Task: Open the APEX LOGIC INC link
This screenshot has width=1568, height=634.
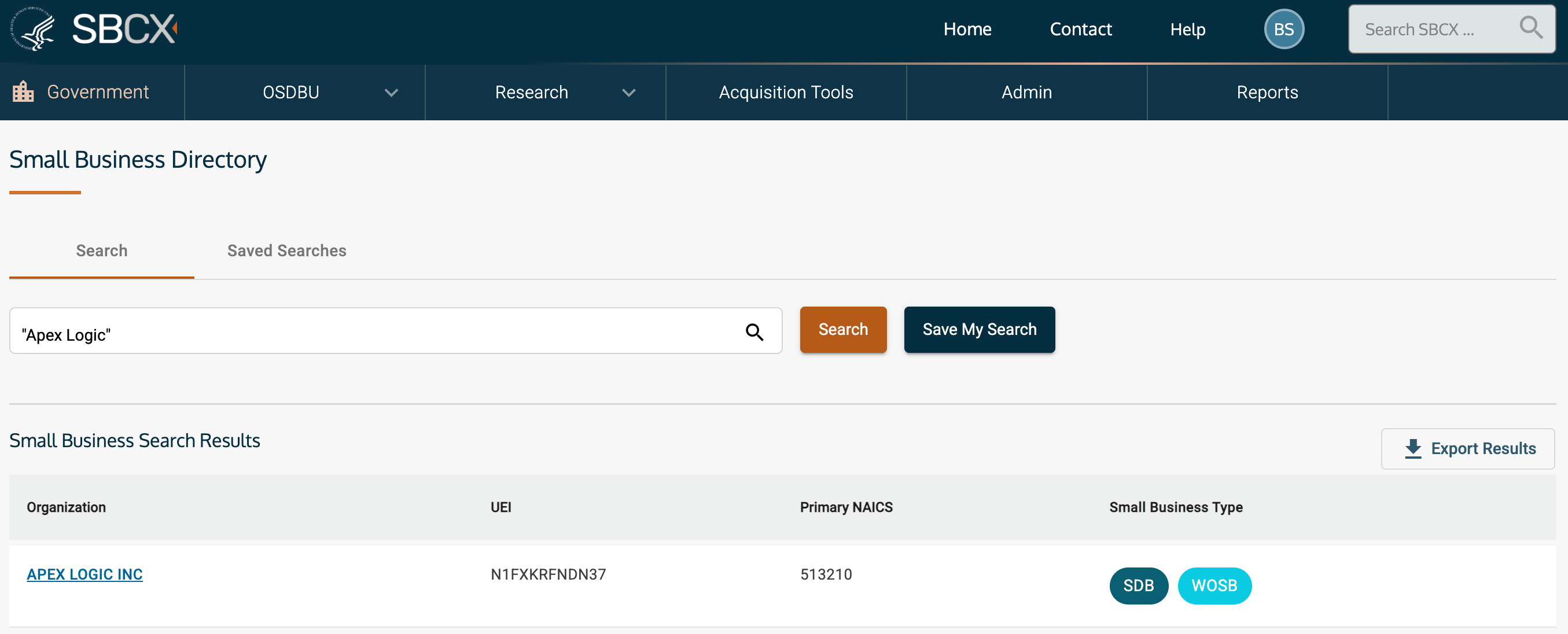Action: click(84, 574)
